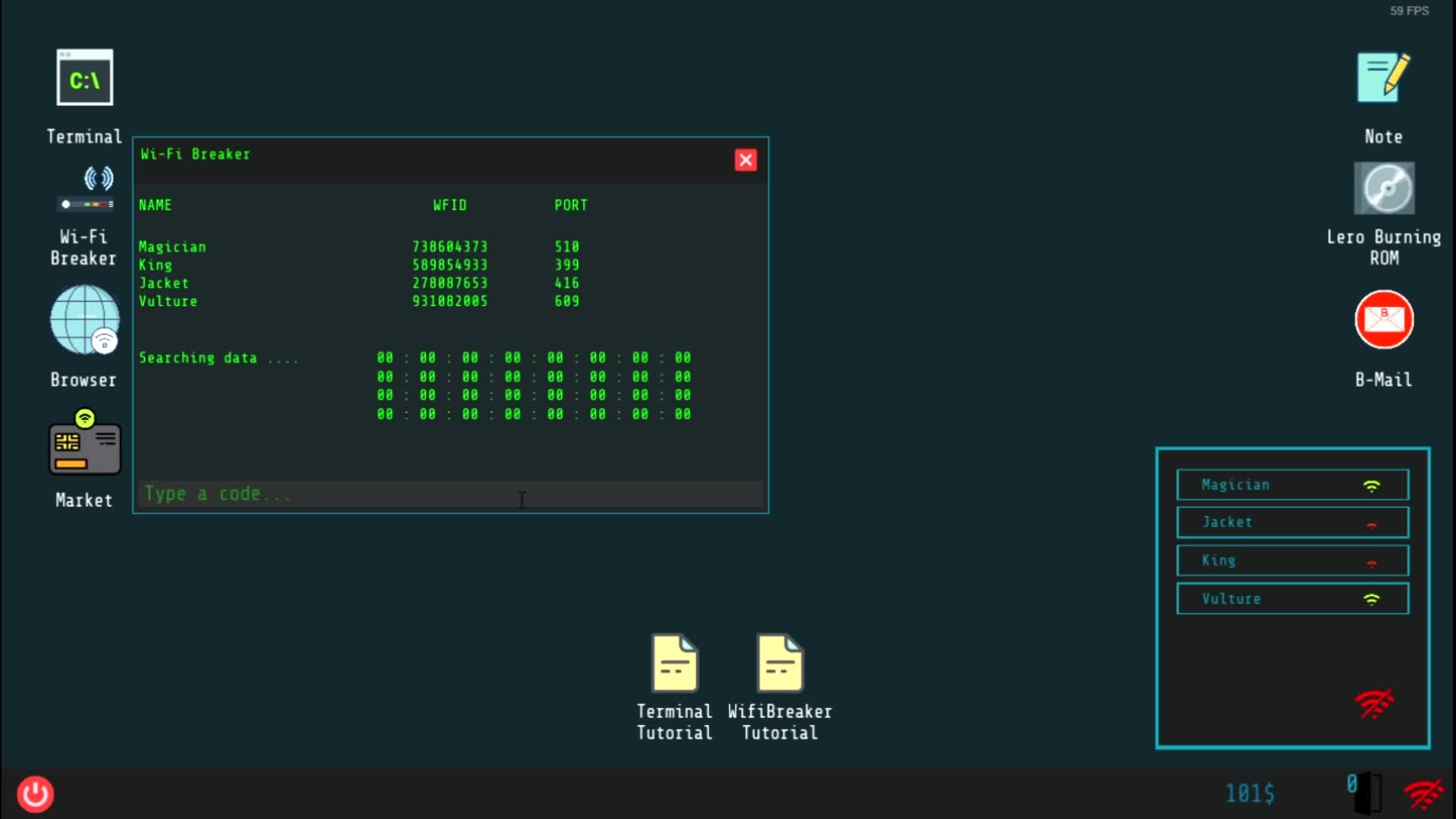Close the Wi-Fi Breaker window
This screenshot has height=819, width=1456.
pos(745,160)
